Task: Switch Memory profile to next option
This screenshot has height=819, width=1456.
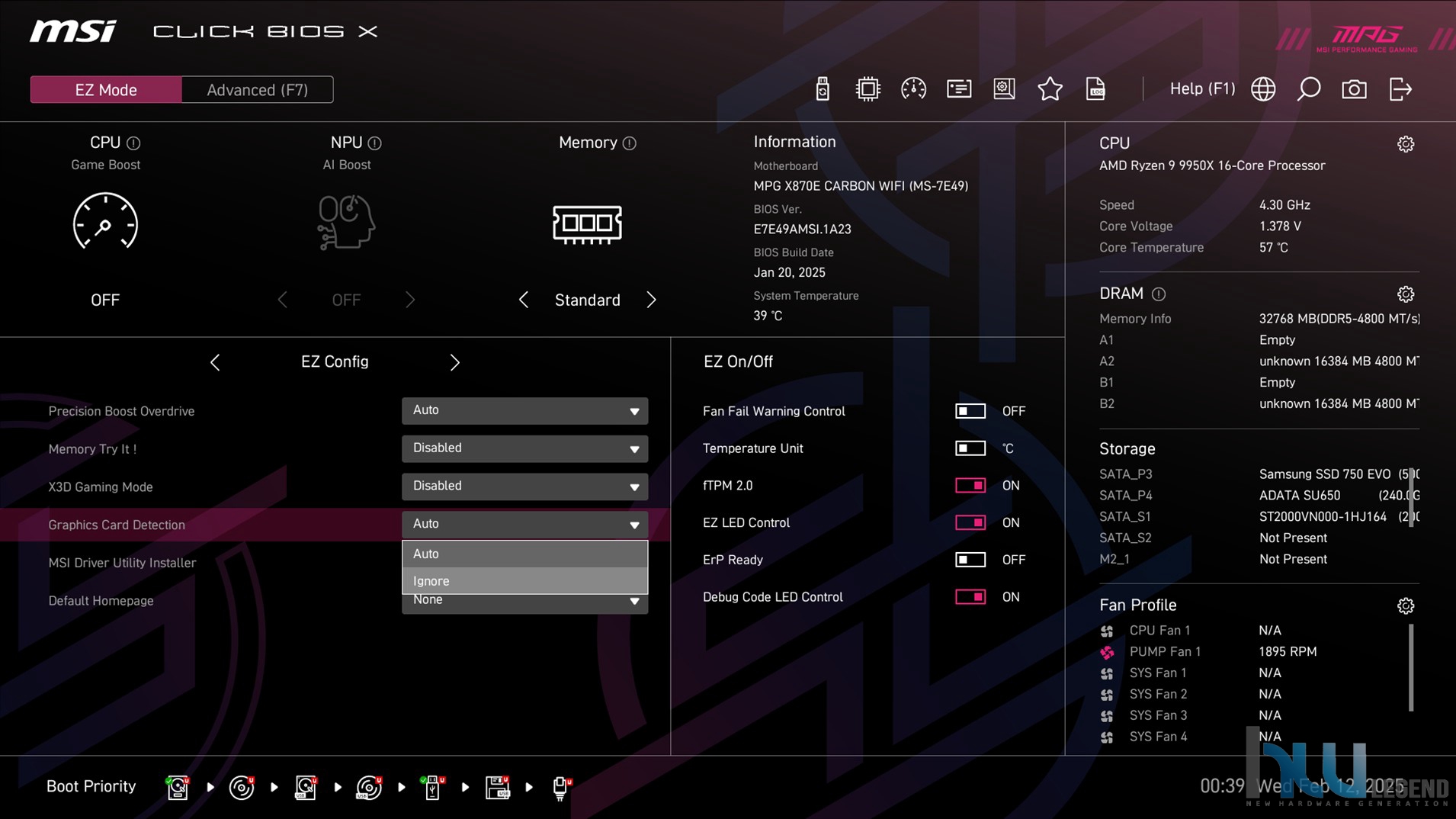Action: click(651, 300)
